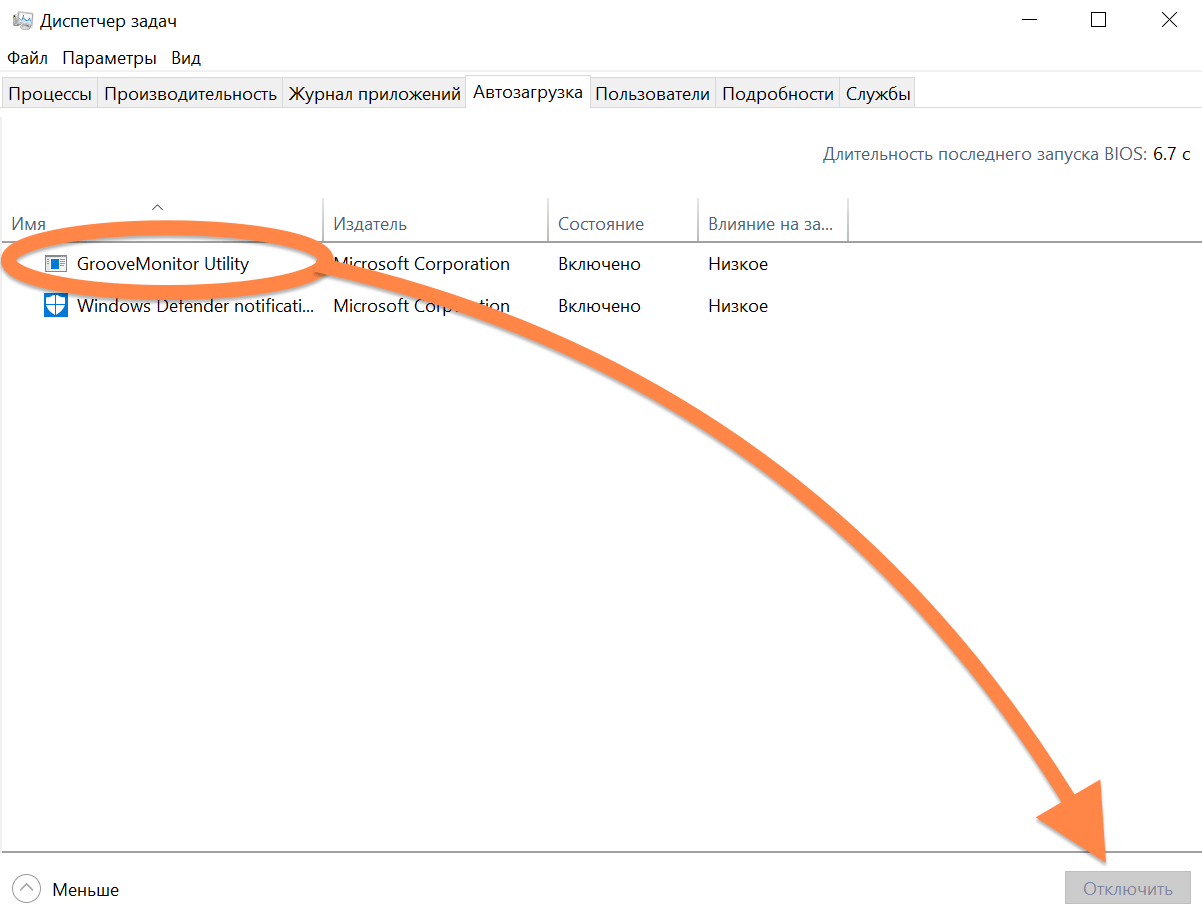Maximize the Task Manager window
Viewport: 1202px width, 920px height.
tap(1099, 20)
